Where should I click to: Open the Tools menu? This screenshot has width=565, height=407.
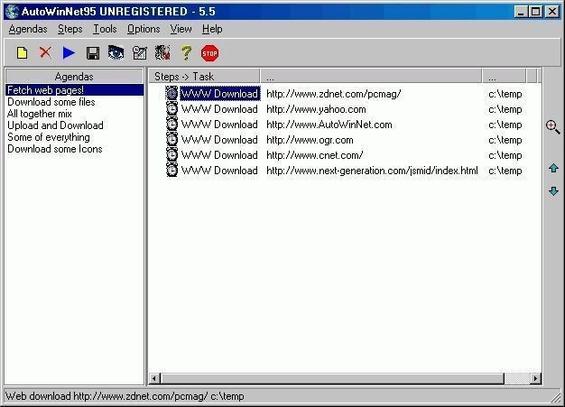tap(105, 29)
